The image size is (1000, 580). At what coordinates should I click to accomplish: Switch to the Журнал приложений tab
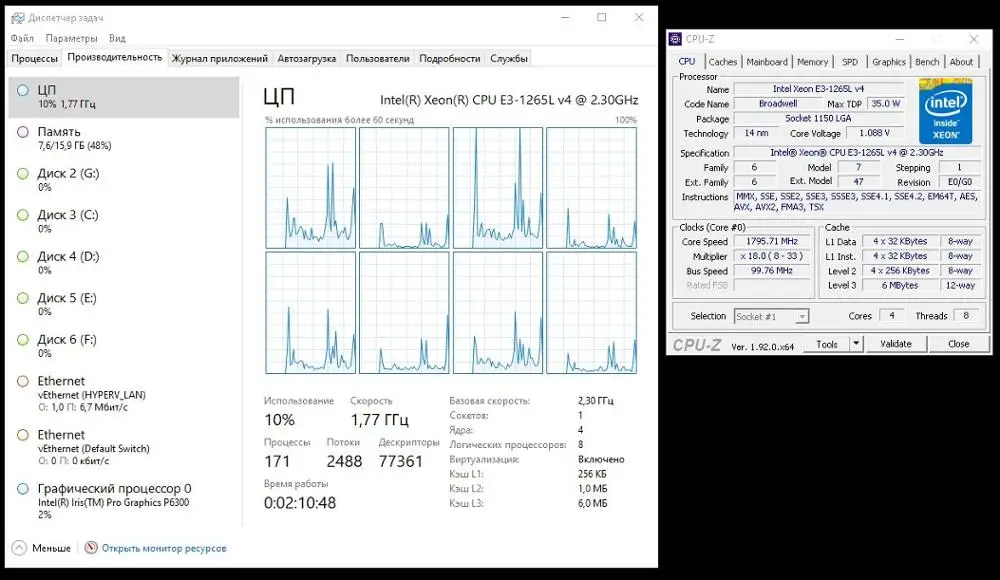point(220,59)
